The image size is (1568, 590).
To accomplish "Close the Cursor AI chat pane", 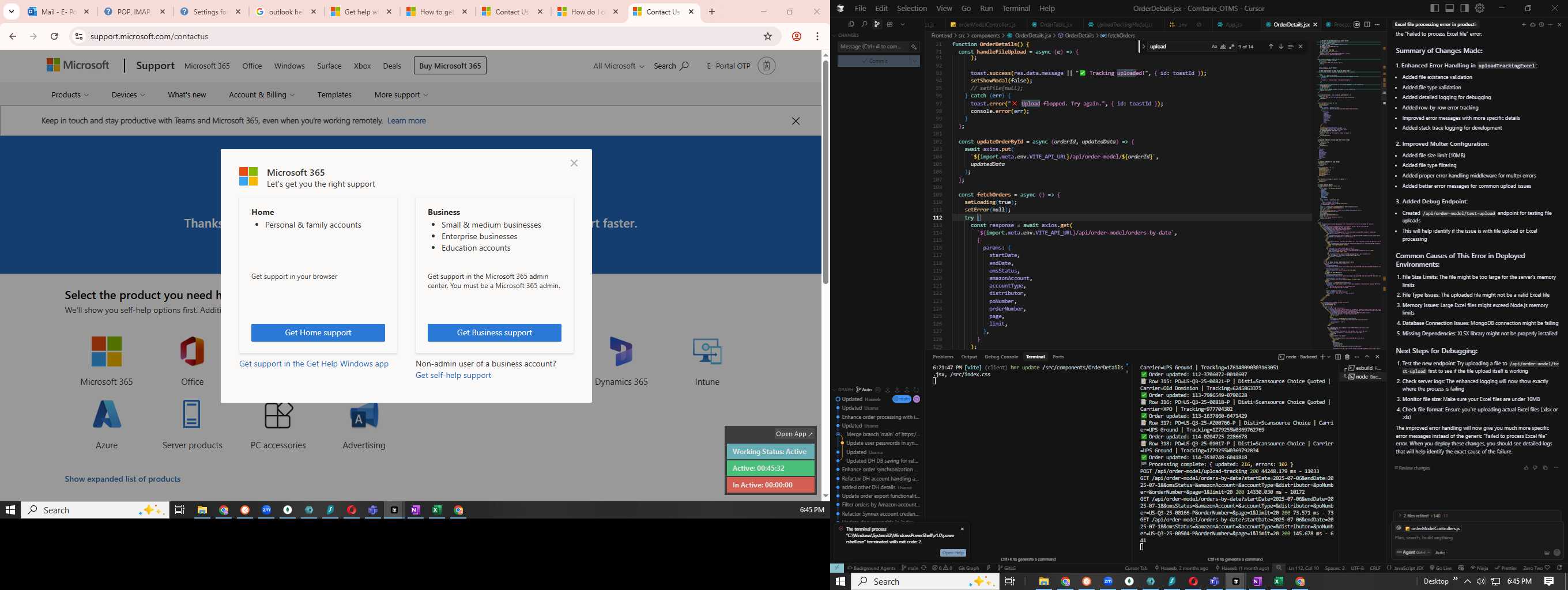I will coord(1559,25).
